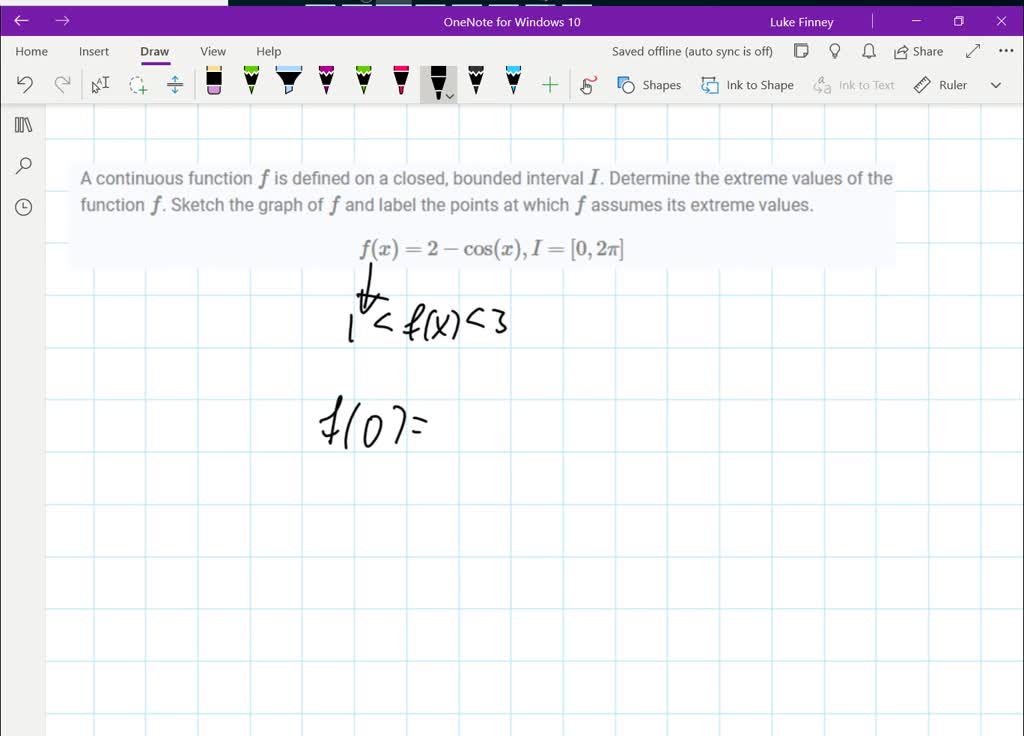
Task: Show recent notes list
Action: [x=22, y=207]
